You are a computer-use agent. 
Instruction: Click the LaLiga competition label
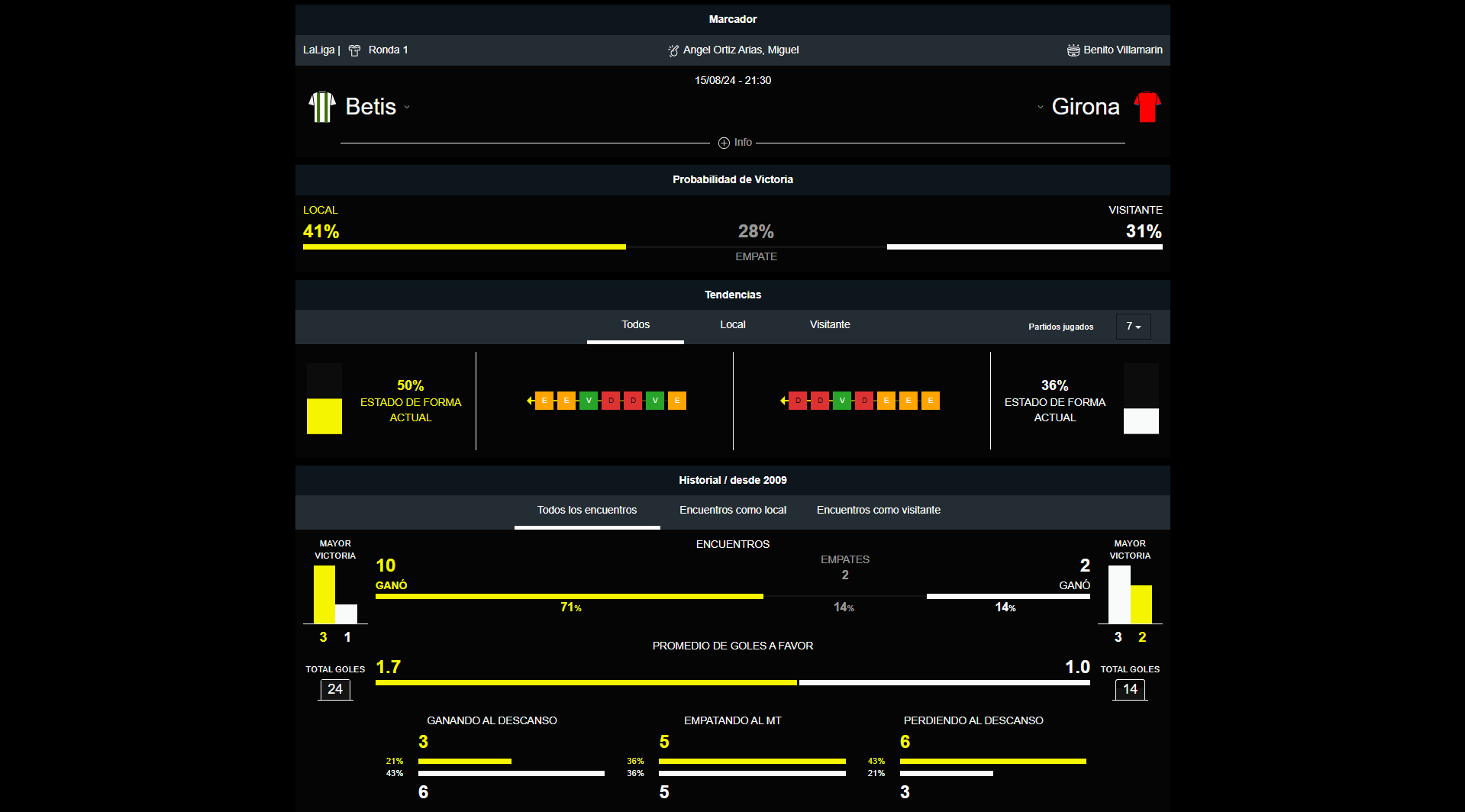pos(318,50)
